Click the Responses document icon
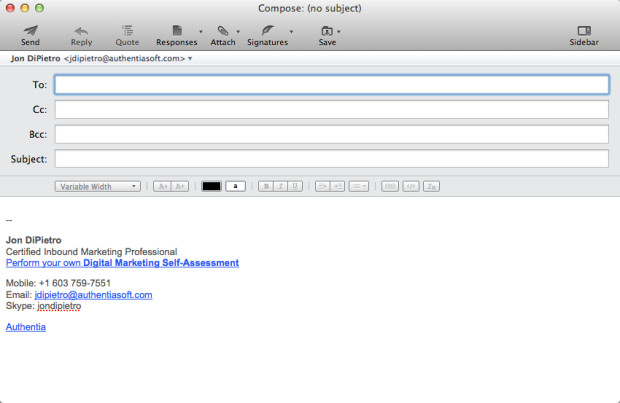Screen dimensions: 620x403 pos(177,30)
